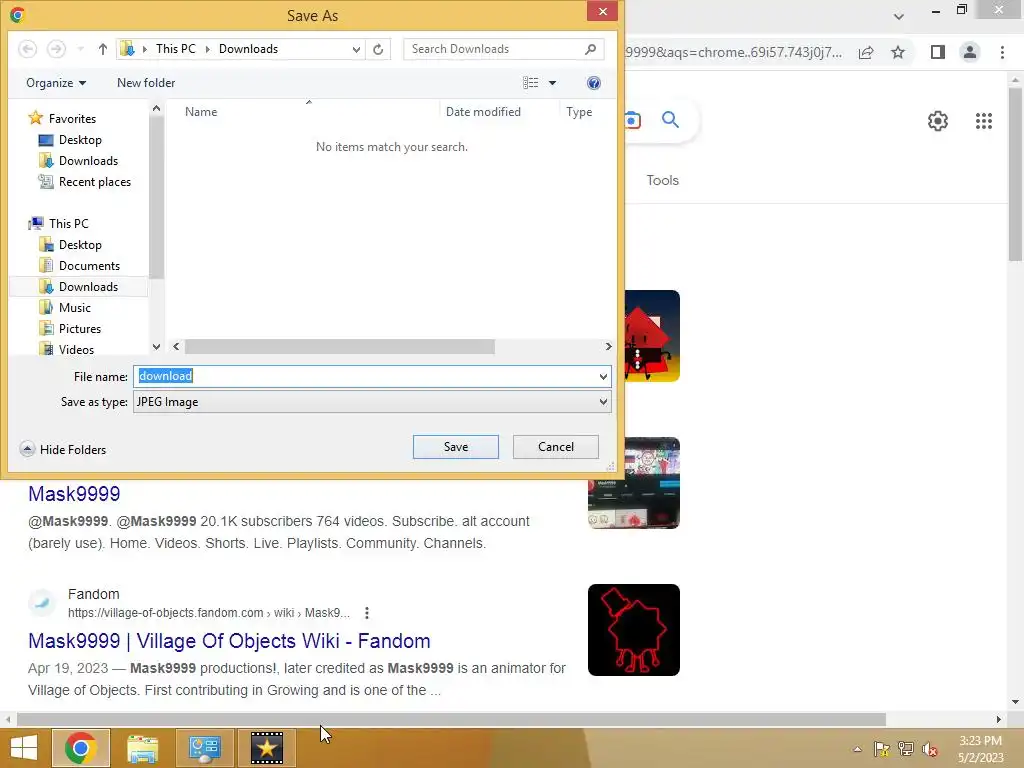
Task: Expand the File name dropdown arrow
Action: 603,377
